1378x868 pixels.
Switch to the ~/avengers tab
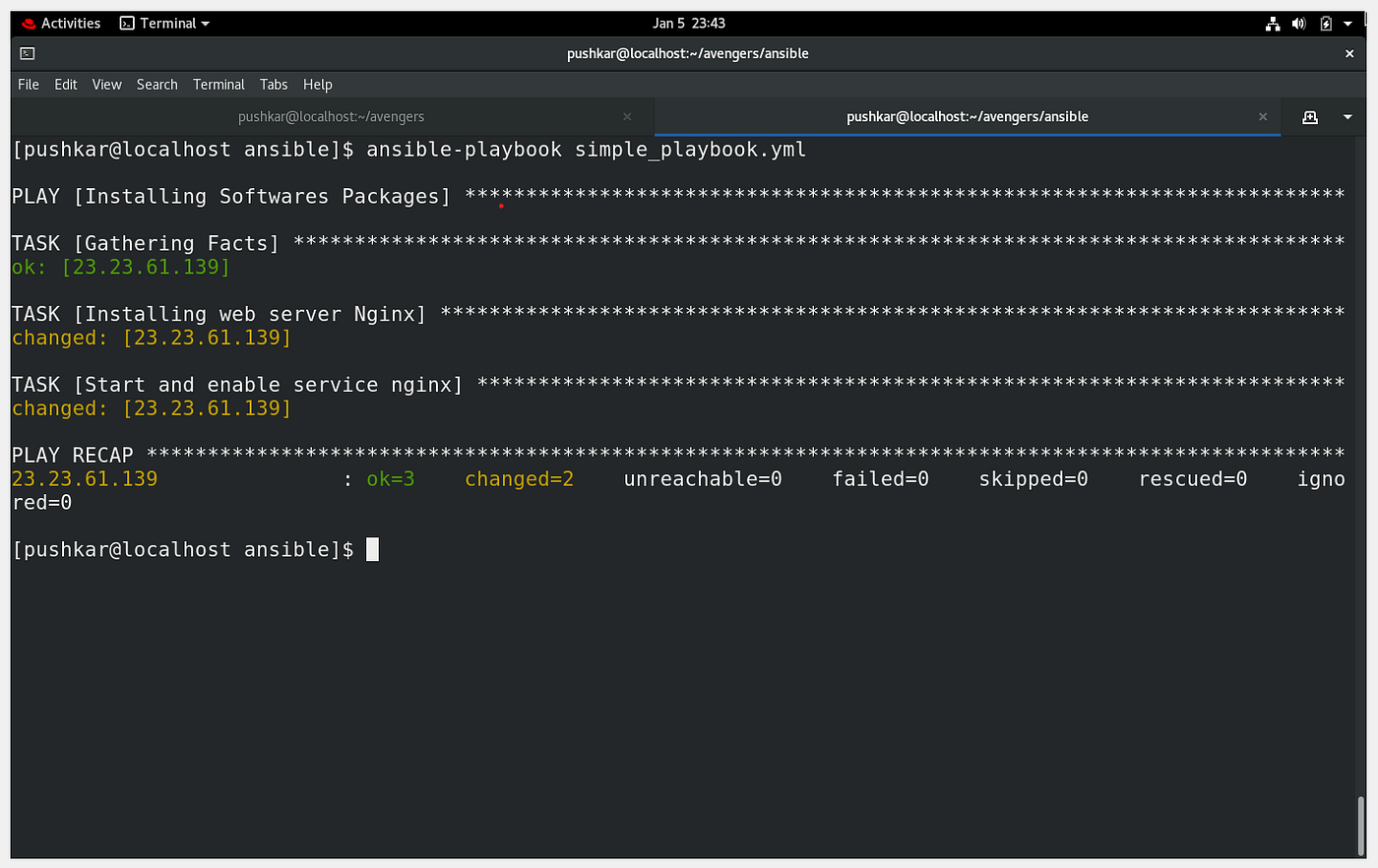(332, 117)
